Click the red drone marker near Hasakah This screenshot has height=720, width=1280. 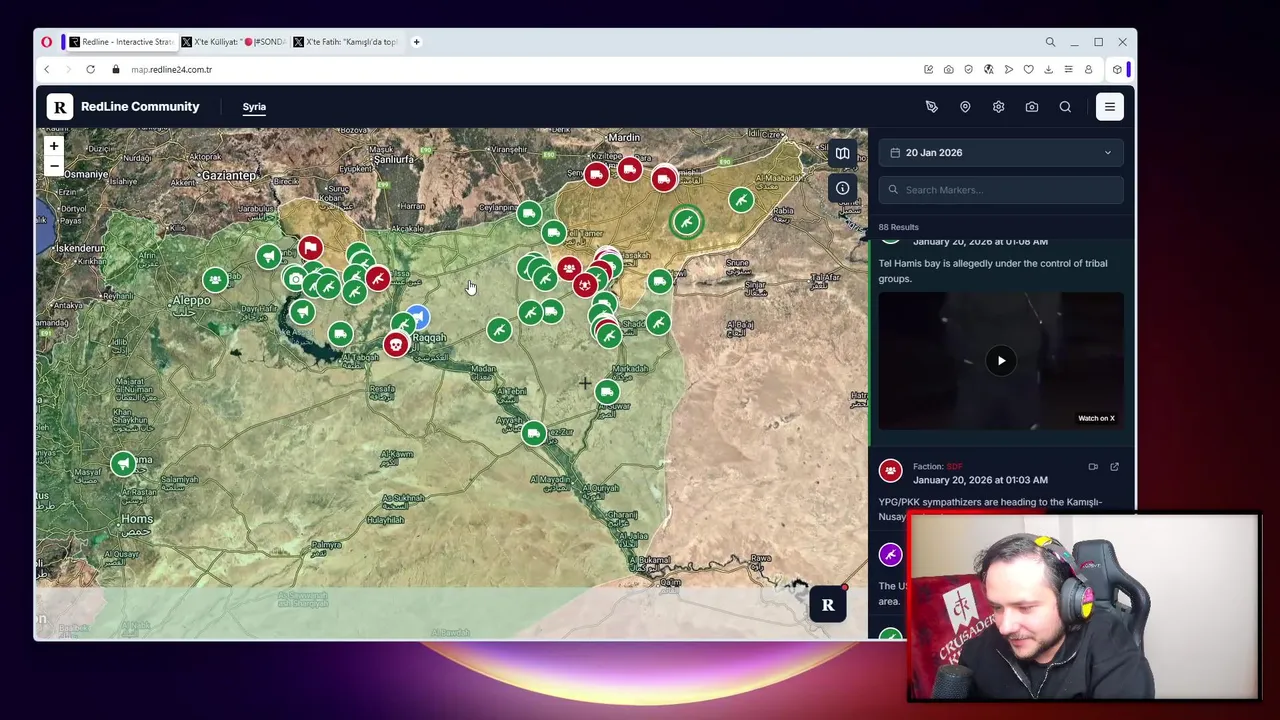click(x=585, y=285)
